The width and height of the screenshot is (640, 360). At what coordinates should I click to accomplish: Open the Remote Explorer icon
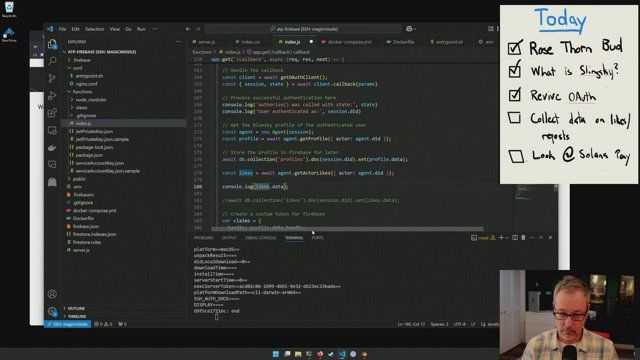tap(52, 130)
